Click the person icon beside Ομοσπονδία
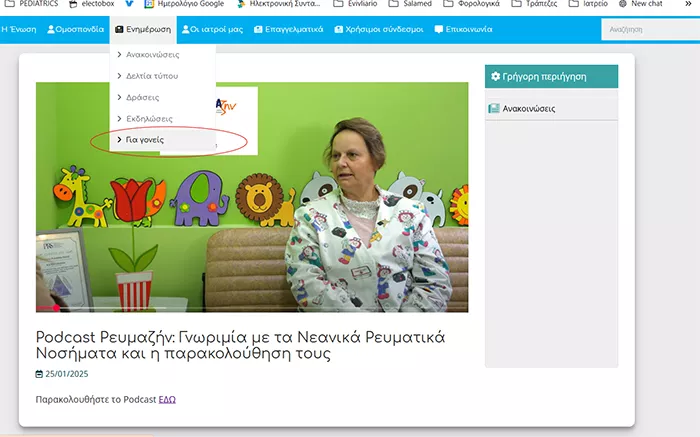 coord(51,29)
